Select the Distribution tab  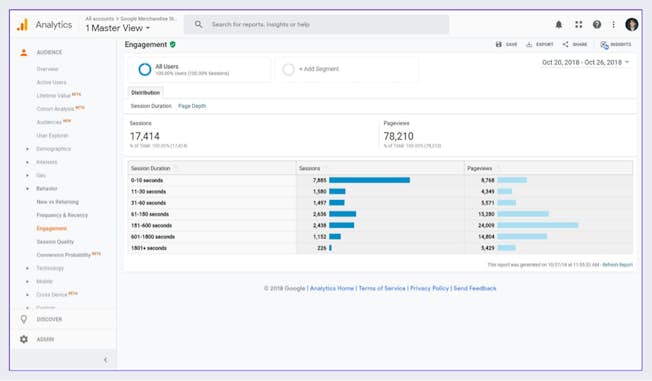pos(146,93)
